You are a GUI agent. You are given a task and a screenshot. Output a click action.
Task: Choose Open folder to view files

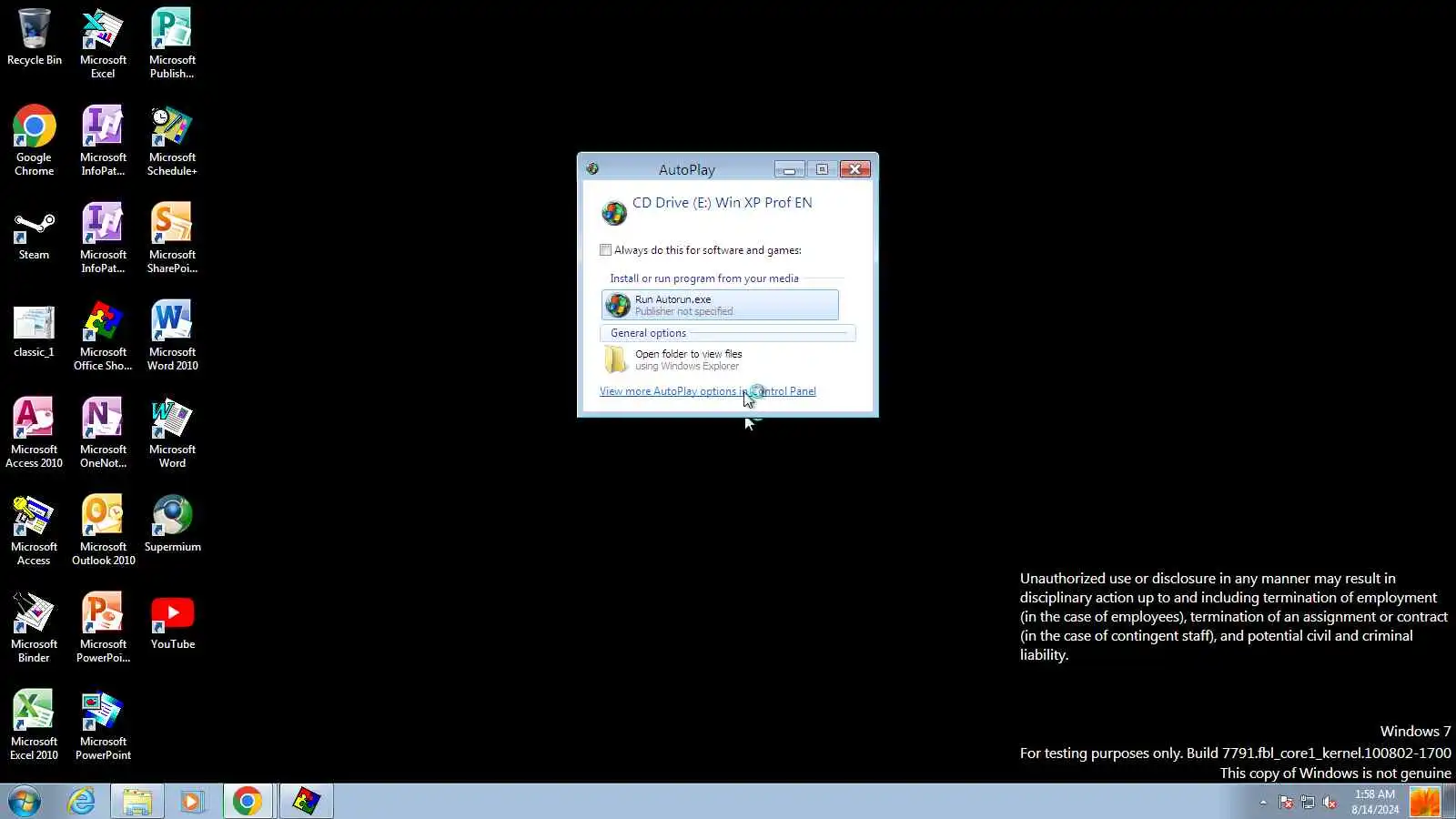click(x=720, y=359)
